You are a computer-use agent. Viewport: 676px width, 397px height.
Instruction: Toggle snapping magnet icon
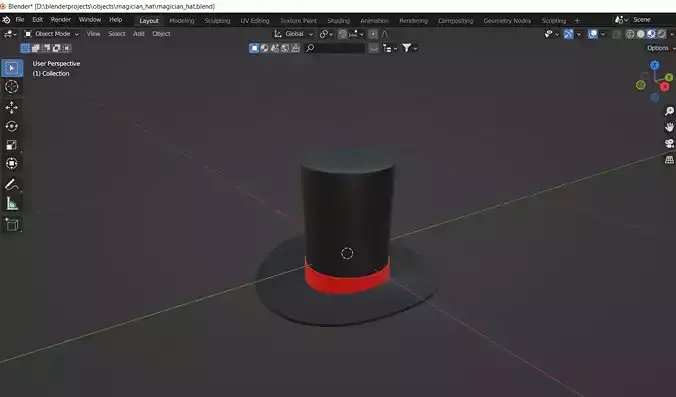(x=342, y=34)
